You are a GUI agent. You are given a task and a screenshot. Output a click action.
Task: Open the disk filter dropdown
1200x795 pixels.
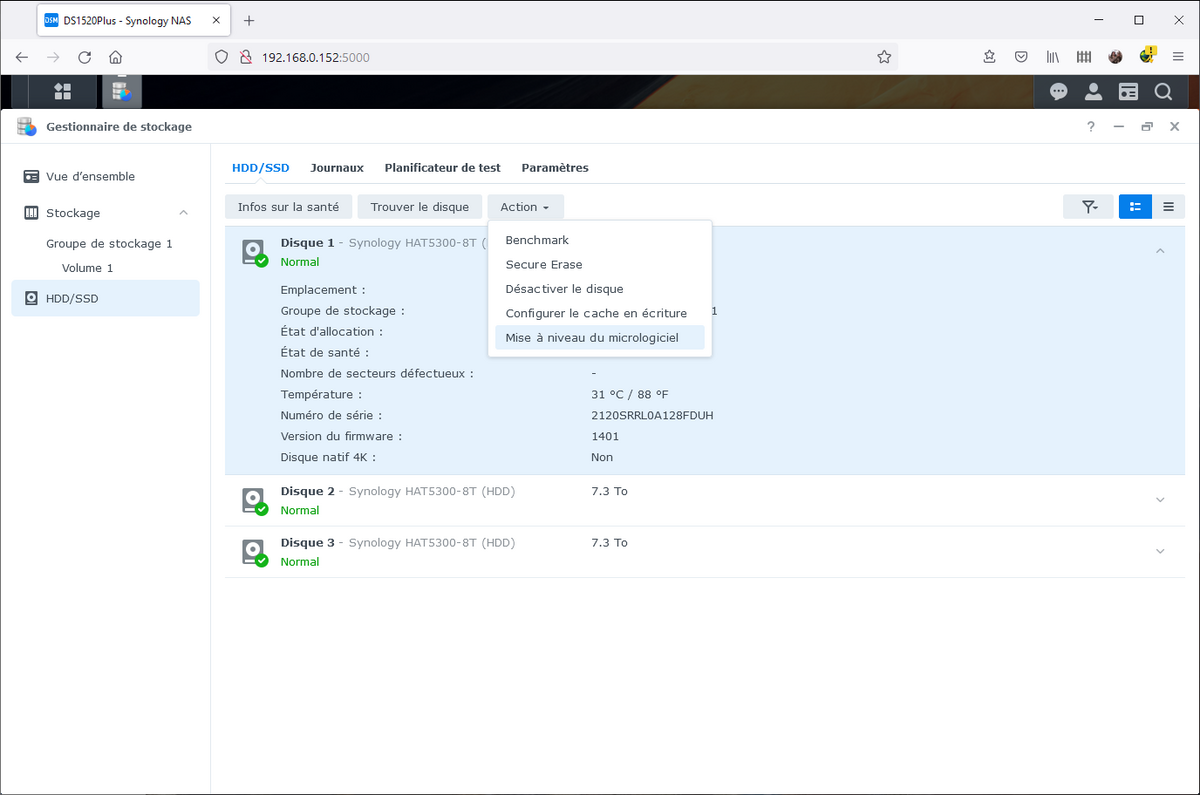(x=1089, y=207)
